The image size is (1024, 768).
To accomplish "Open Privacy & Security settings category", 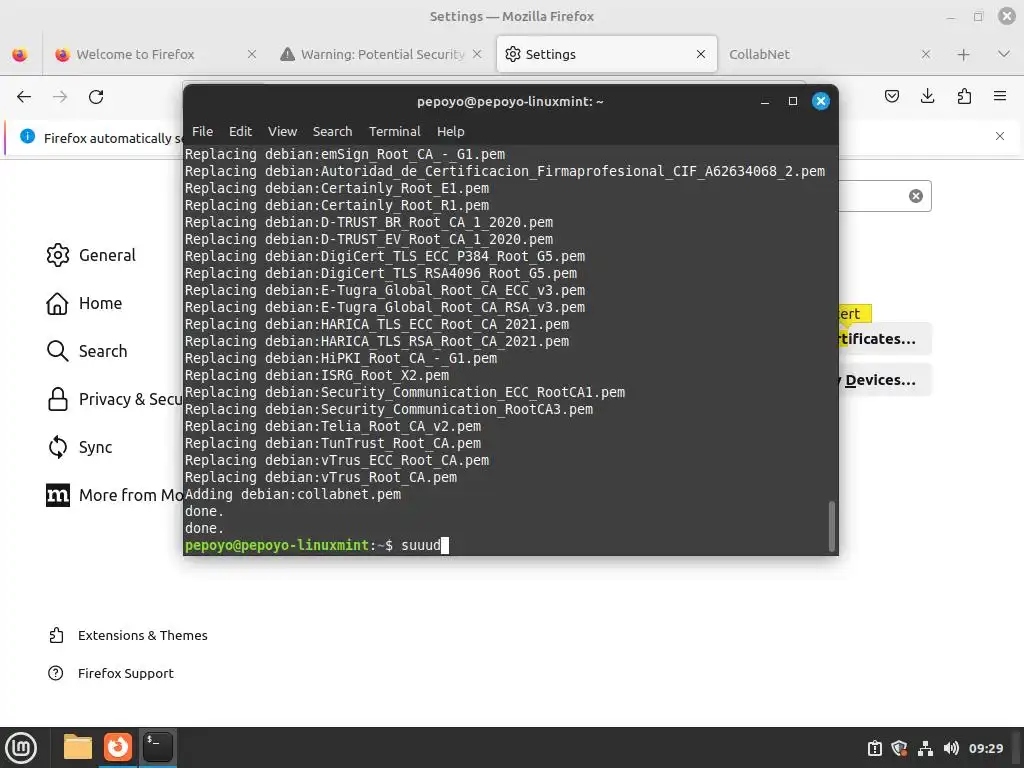I will coord(114,399).
